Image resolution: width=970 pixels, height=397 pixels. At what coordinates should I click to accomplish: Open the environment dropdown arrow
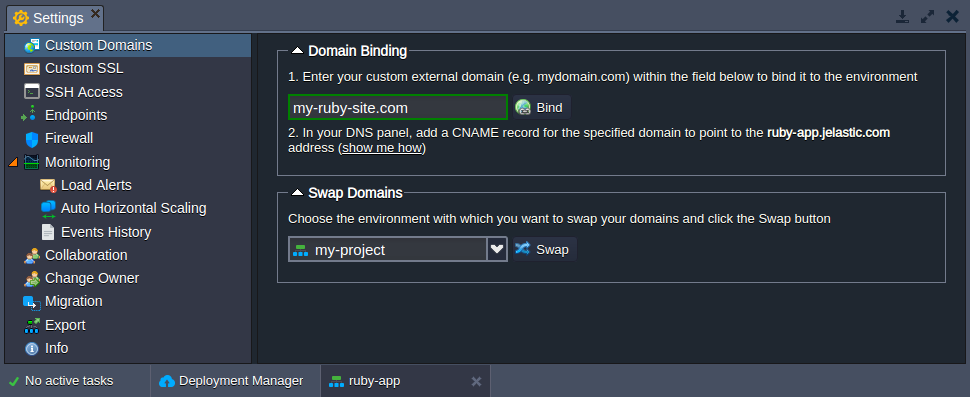(497, 249)
